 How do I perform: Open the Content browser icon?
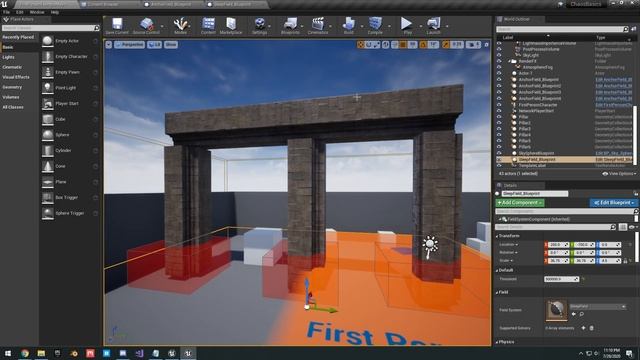tap(208, 24)
